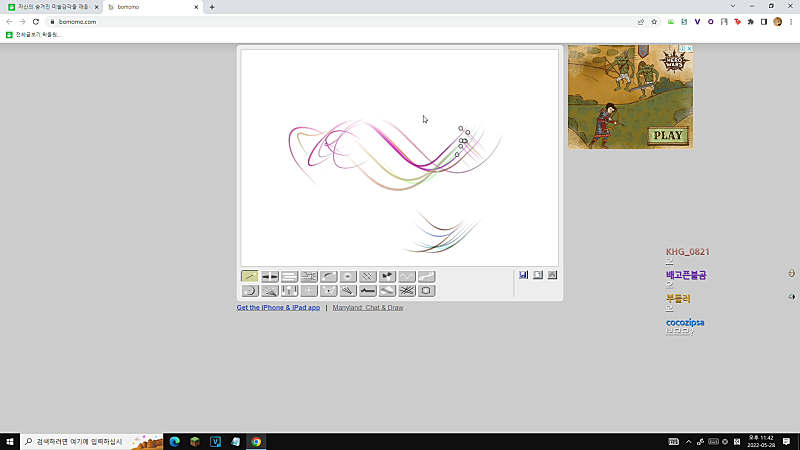Select the crossed scribble lines brush

tap(407, 290)
